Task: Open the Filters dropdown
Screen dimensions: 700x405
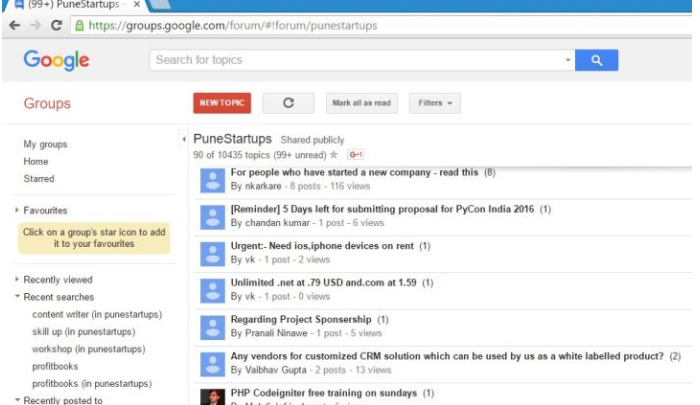Action: 435,103
